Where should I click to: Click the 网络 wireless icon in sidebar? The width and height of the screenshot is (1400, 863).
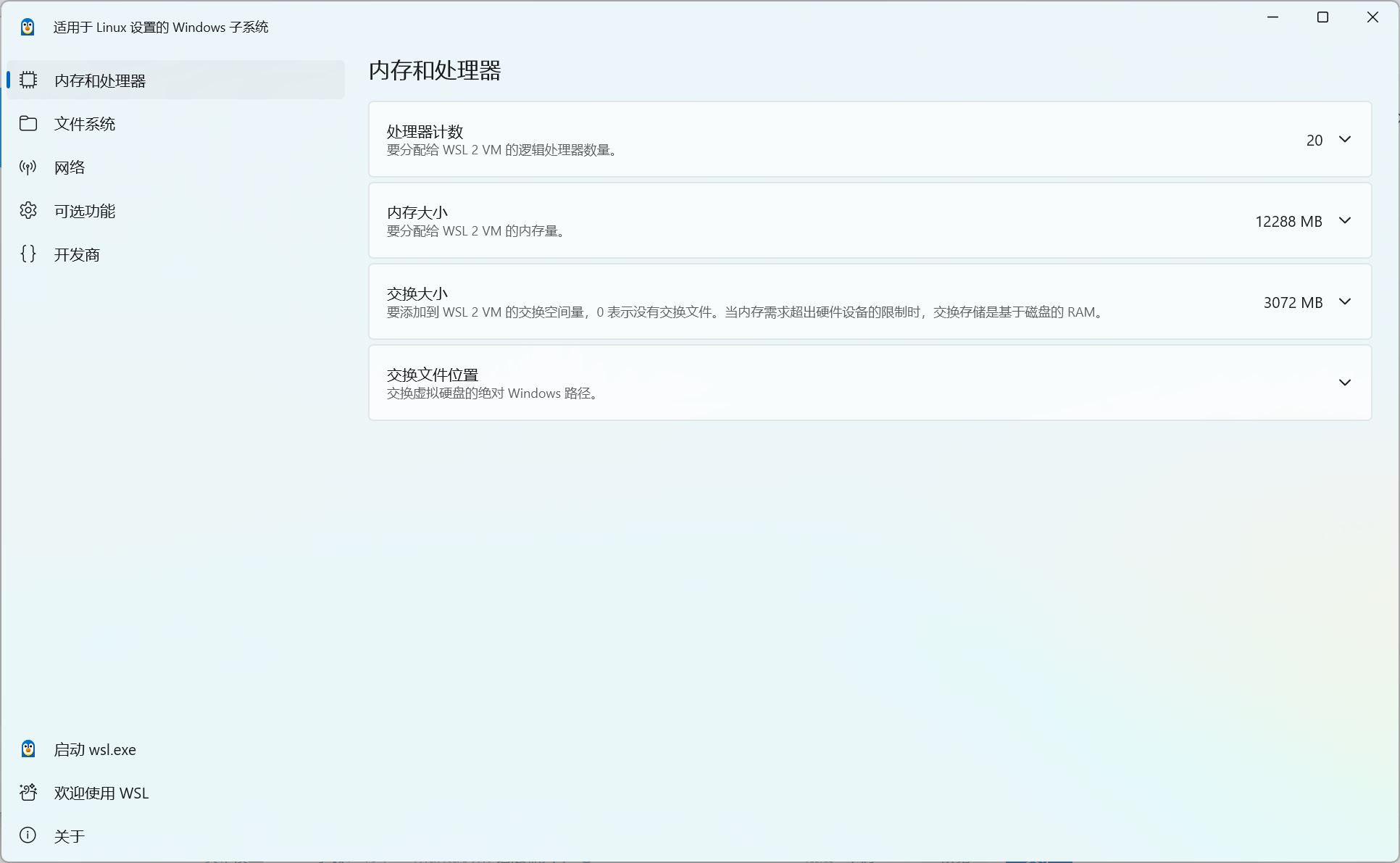(x=28, y=167)
